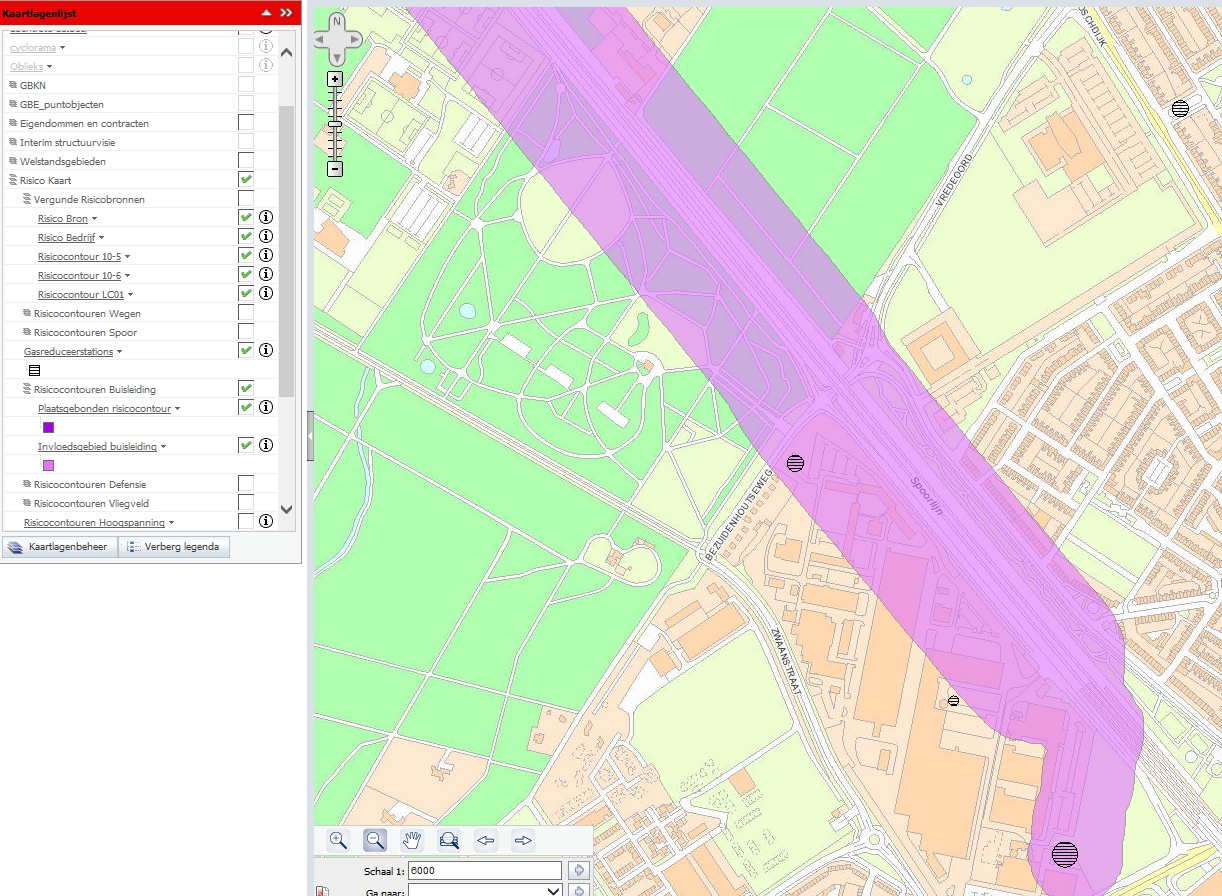1222x896 pixels.
Task: Expand the GBKN layer group
Action: click(14, 85)
